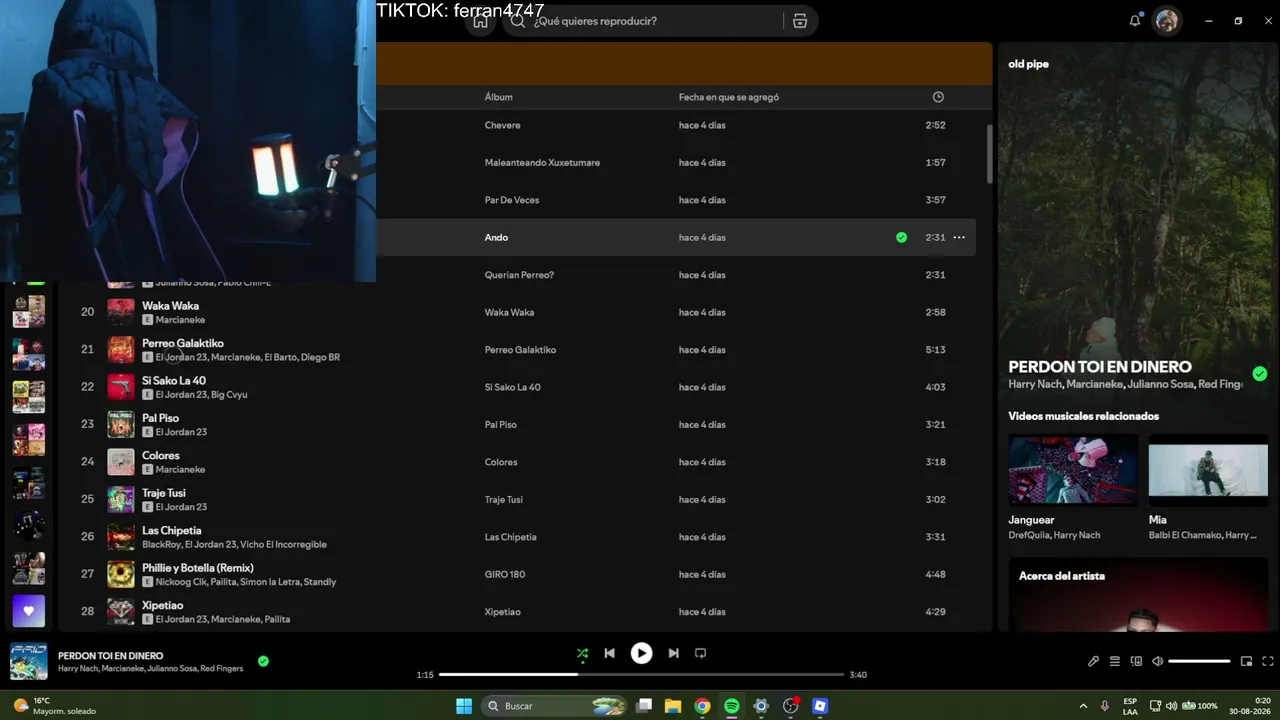Select 'Pal Piso' track title

point(161,418)
